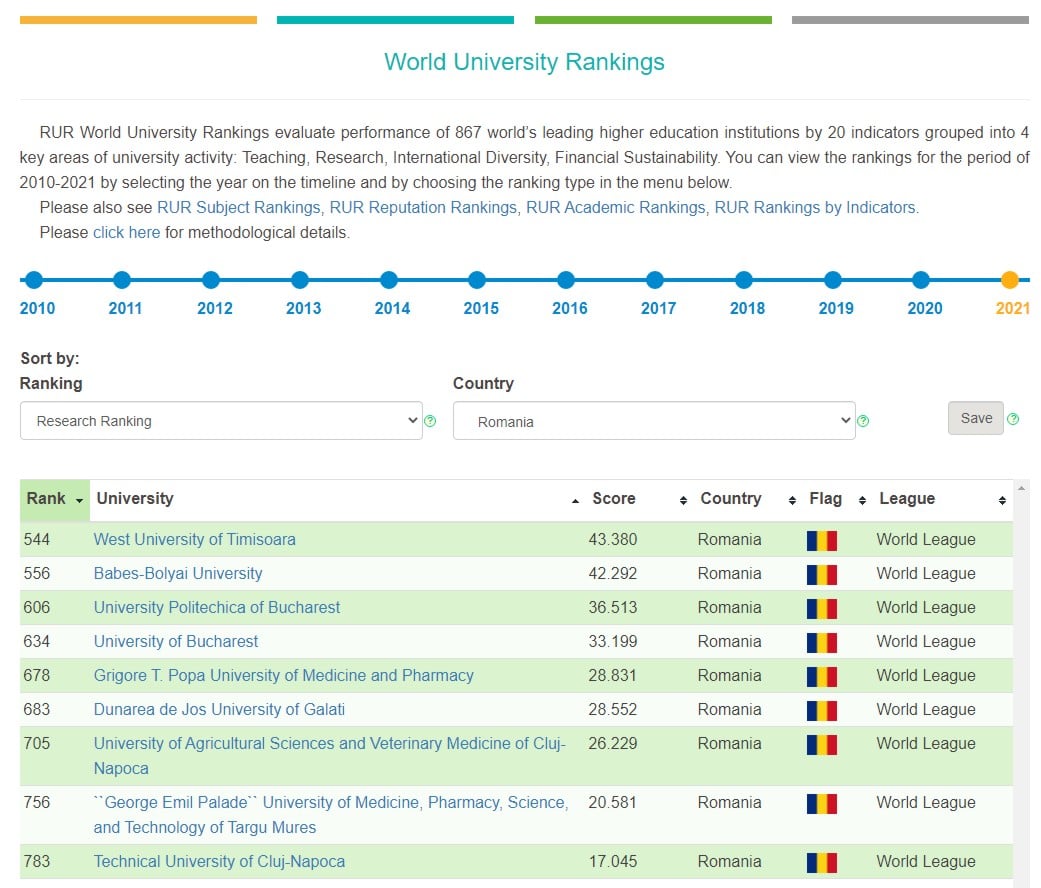Click help icon next to Ranking dropdown
The width and height of the screenshot is (1041, 888).
click(x=430, y=421)
